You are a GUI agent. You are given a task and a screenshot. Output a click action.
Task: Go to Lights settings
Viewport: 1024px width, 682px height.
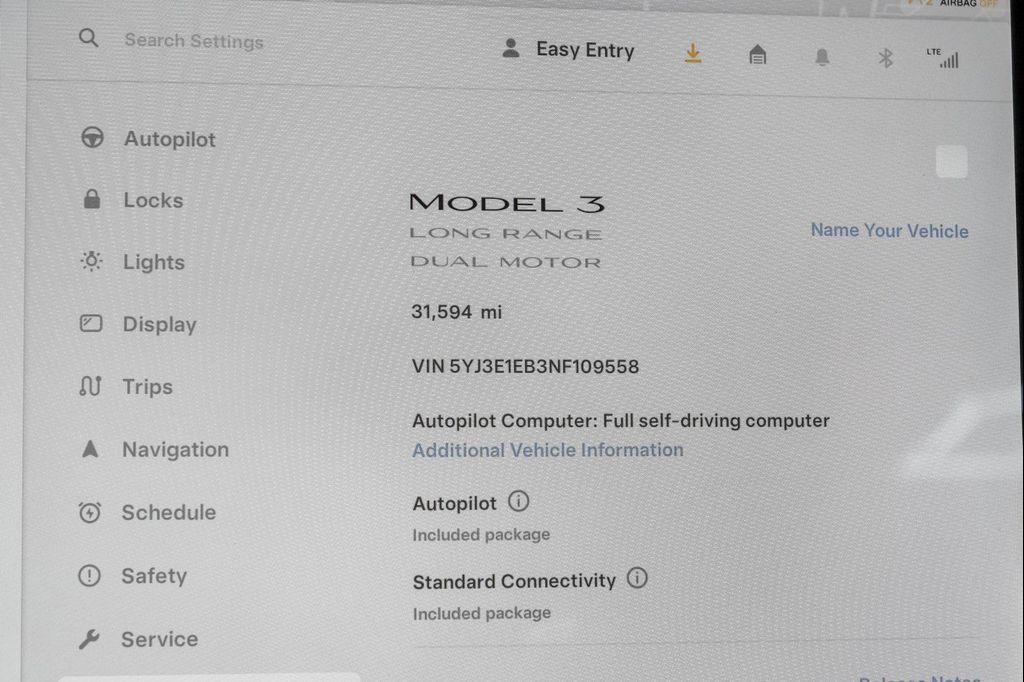133,262
